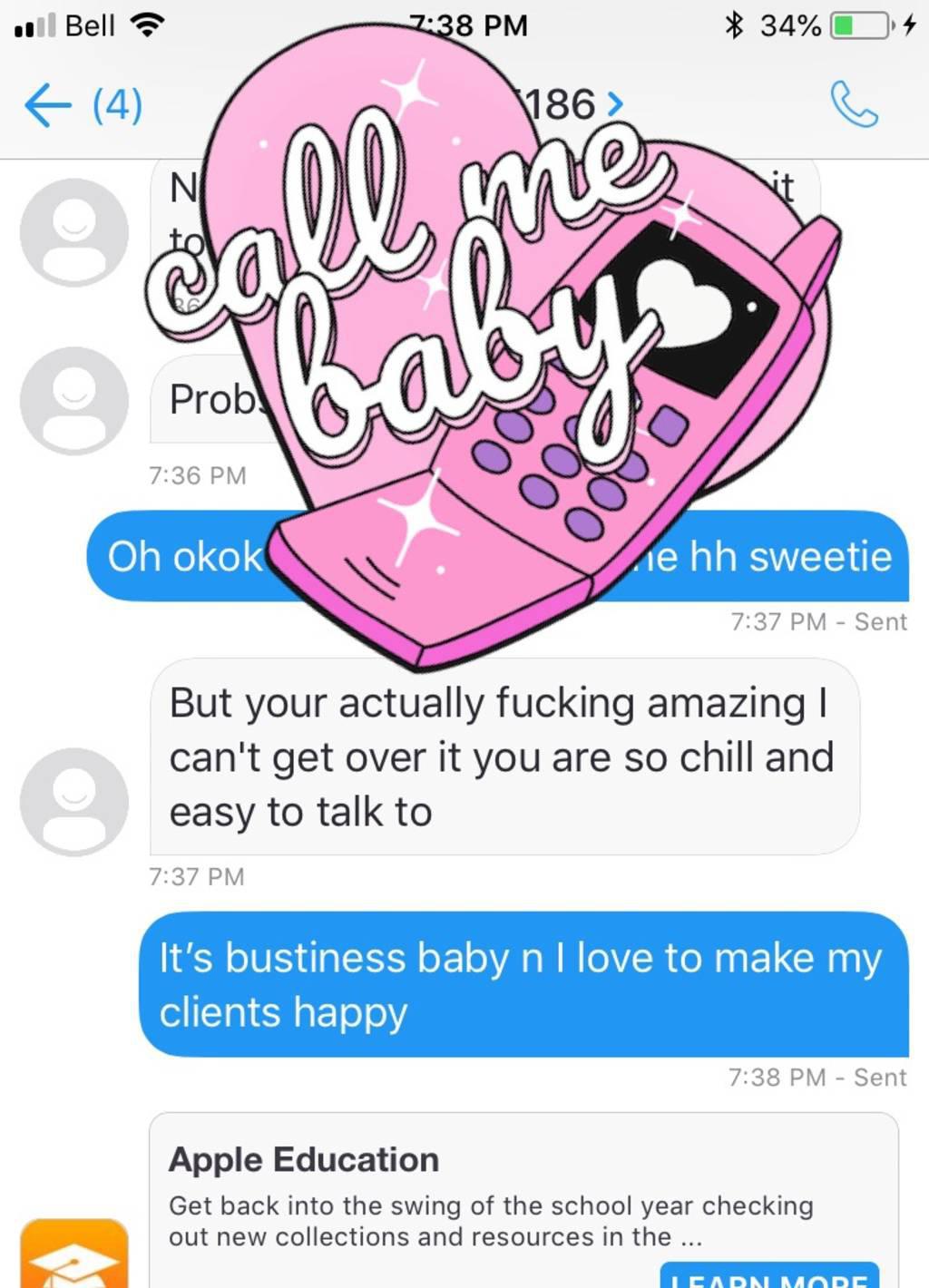Viewport: 929px width, 1288px height.
Task: Tap the topmost grey contact avatar
Action: point(74,232)
